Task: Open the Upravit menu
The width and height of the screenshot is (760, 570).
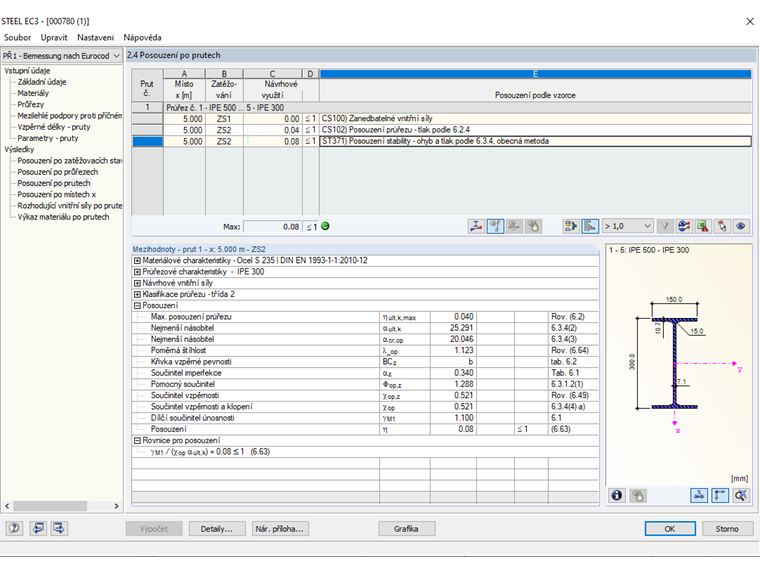Action: tap(54, 37)
